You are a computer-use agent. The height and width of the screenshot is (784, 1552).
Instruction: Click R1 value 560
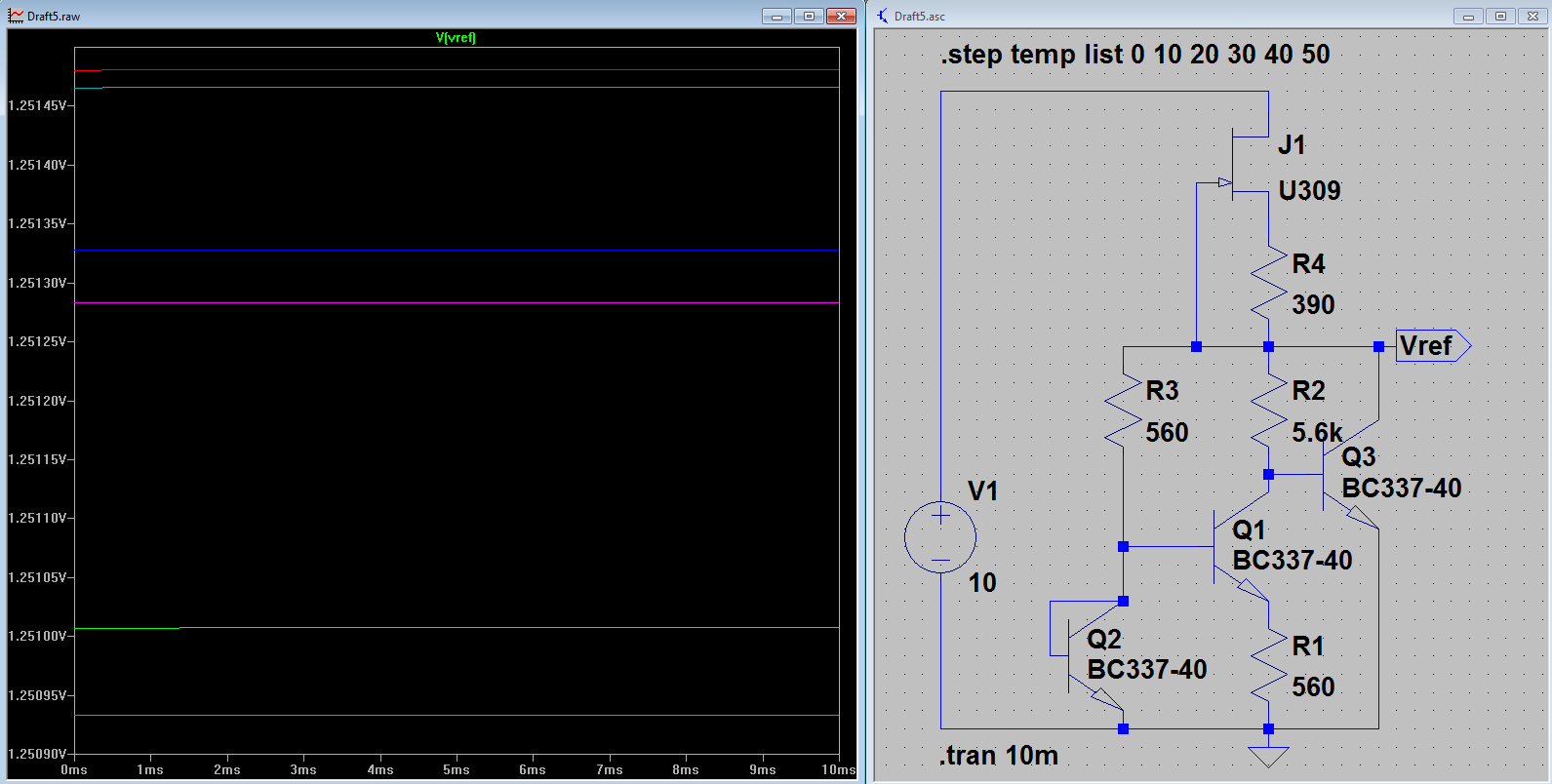coord(1313,687)
